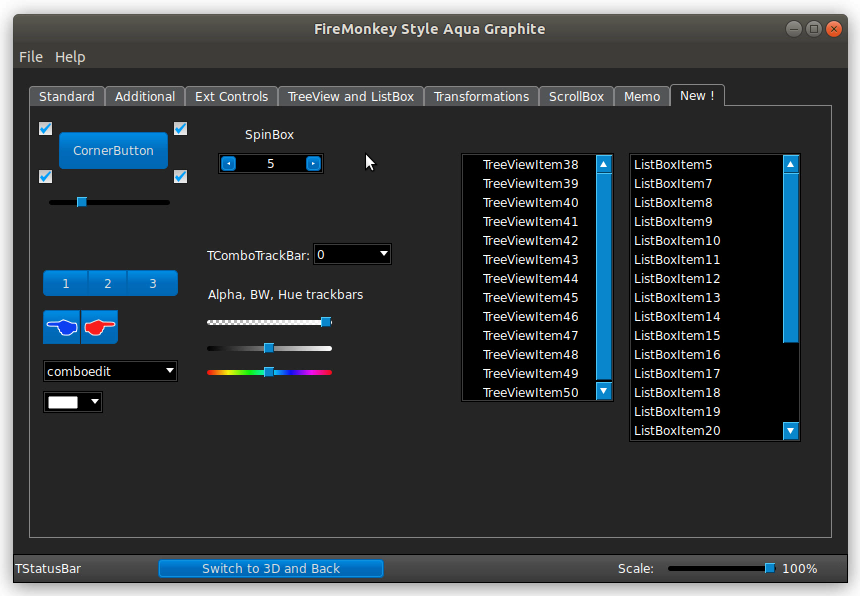Select TreeViewItem47
Image resolution: width=860 pixels, height=596 pixels.
coord(530,336)
